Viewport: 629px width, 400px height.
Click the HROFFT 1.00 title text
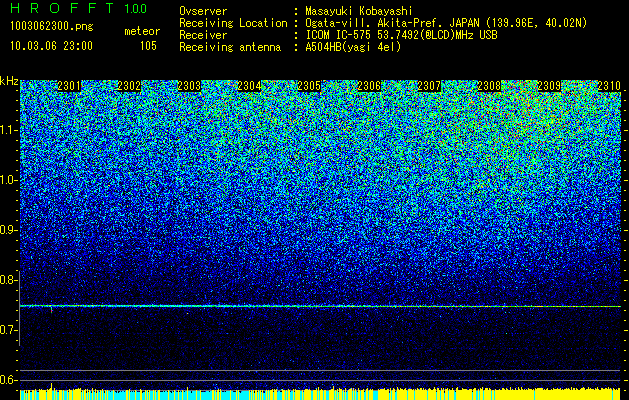(x=79, y=8)
